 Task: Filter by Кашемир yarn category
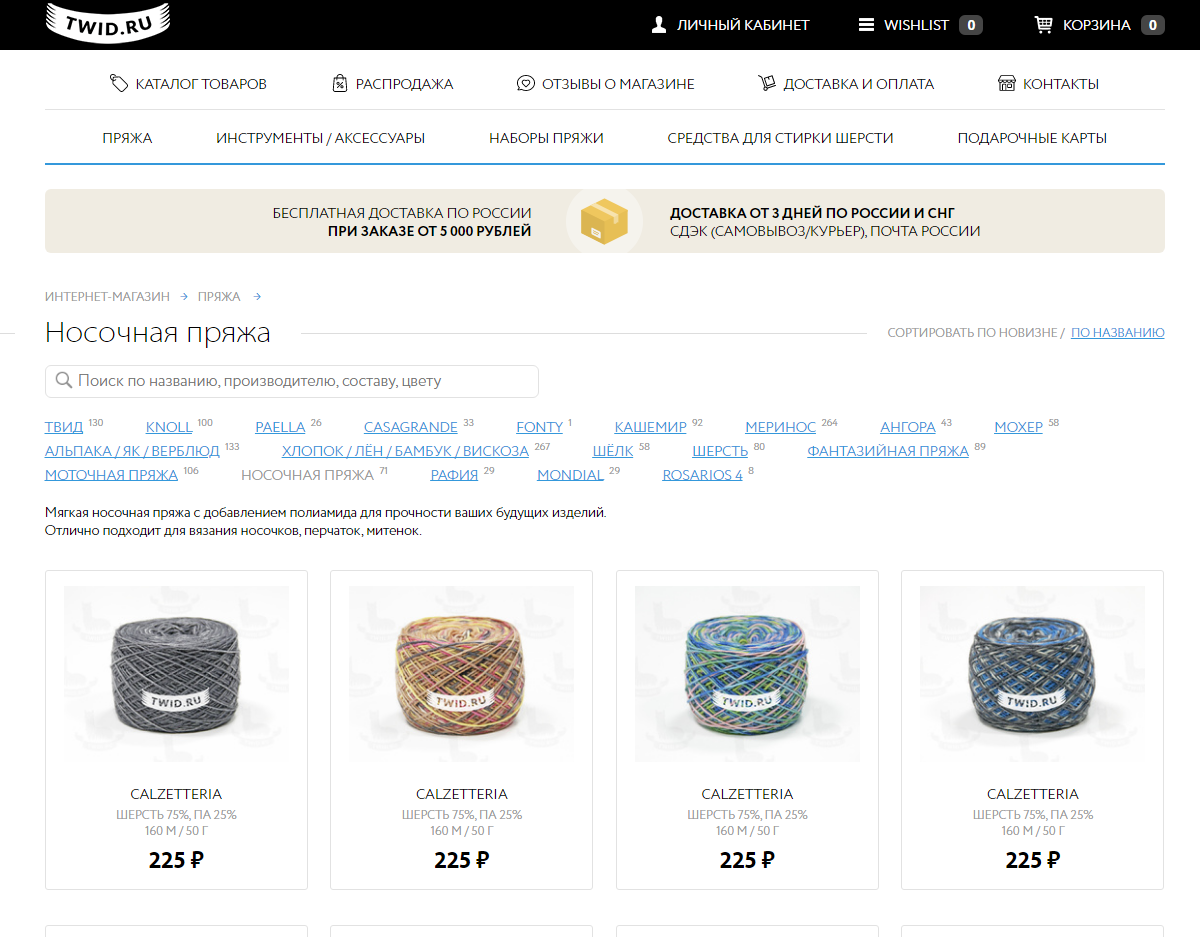click(x=650, y=427)
